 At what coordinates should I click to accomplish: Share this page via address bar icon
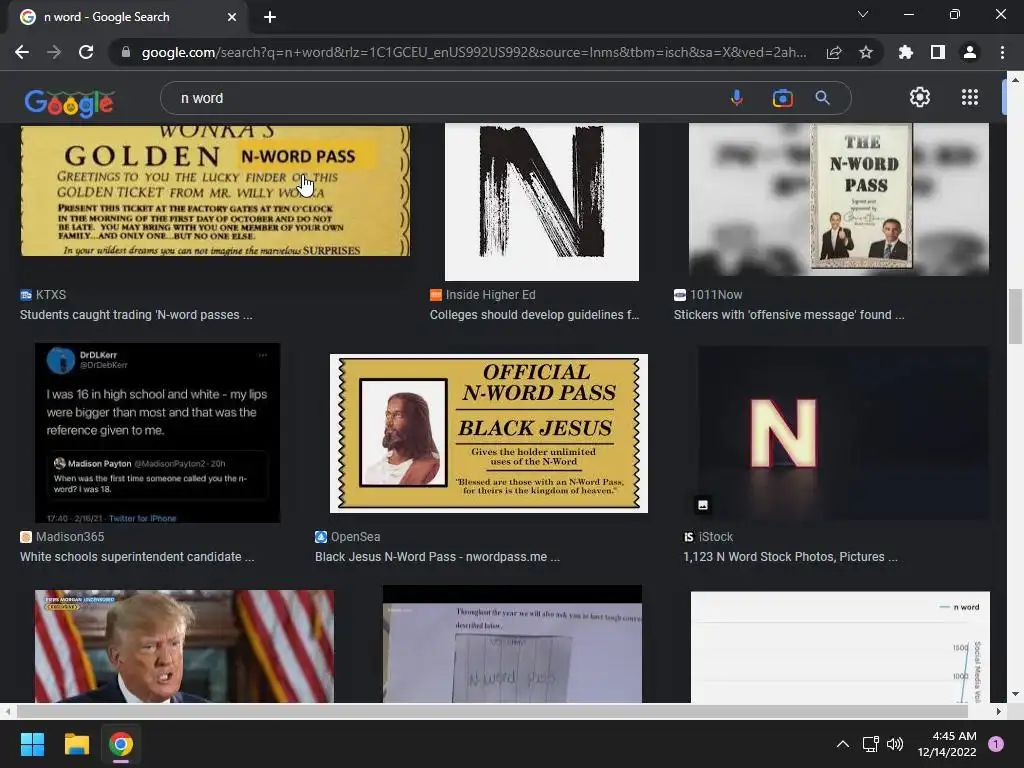point(834,52)
